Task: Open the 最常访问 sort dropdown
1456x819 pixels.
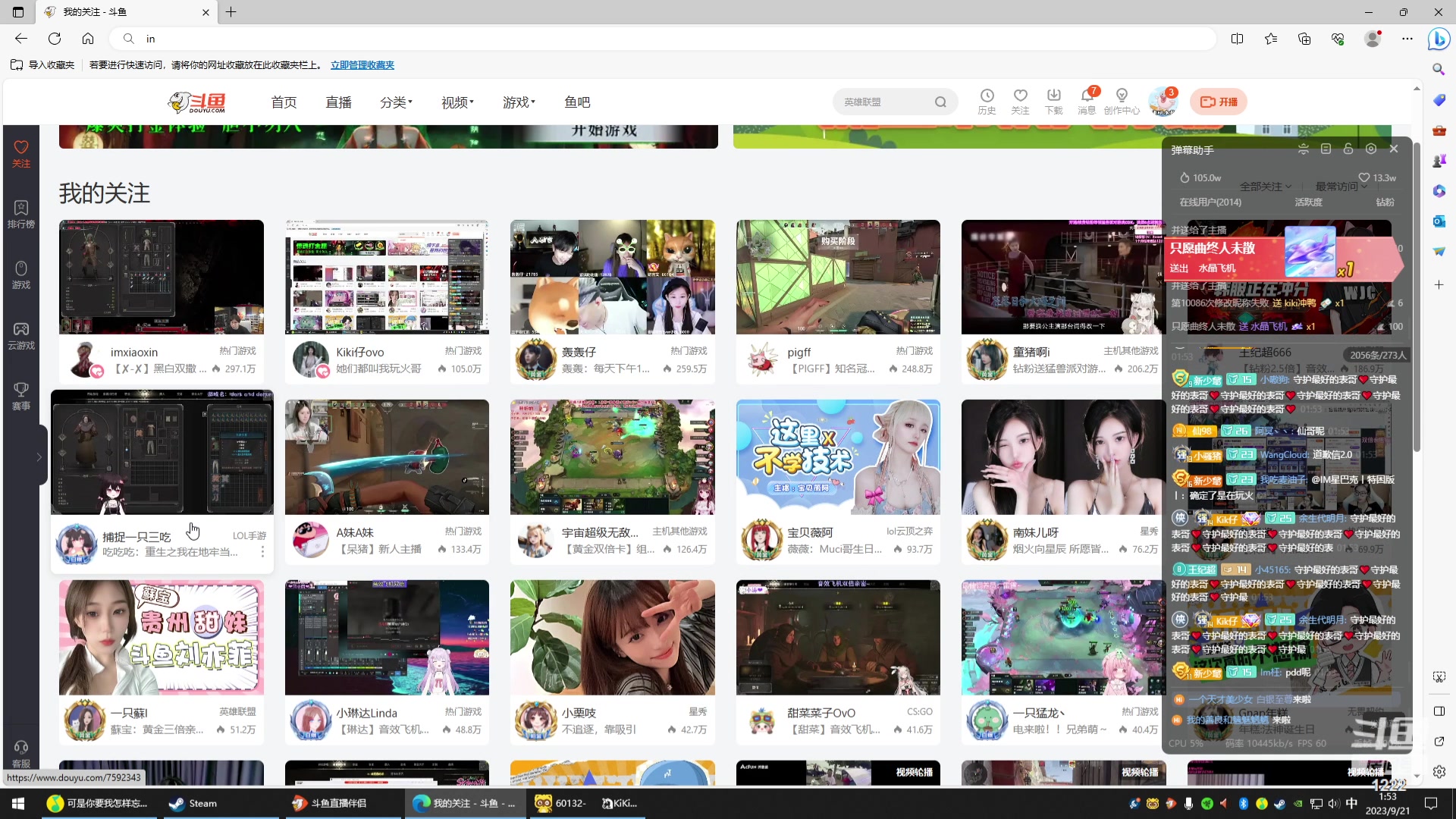Action: (1341, 187)
